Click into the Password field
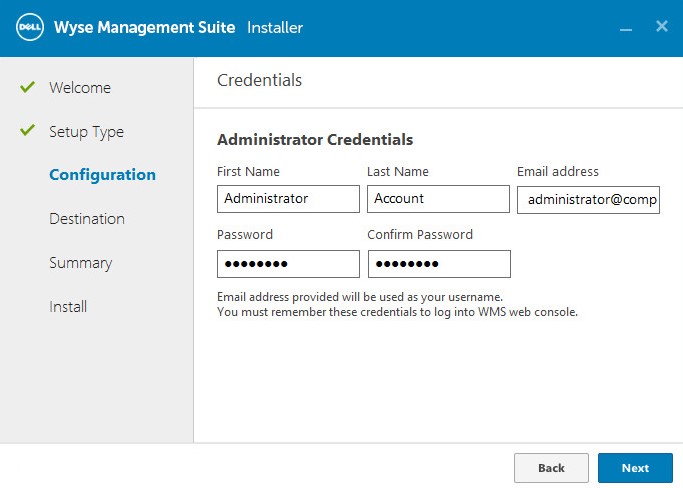The height and width of the screenshot is (488, 683). pos(288,264)
